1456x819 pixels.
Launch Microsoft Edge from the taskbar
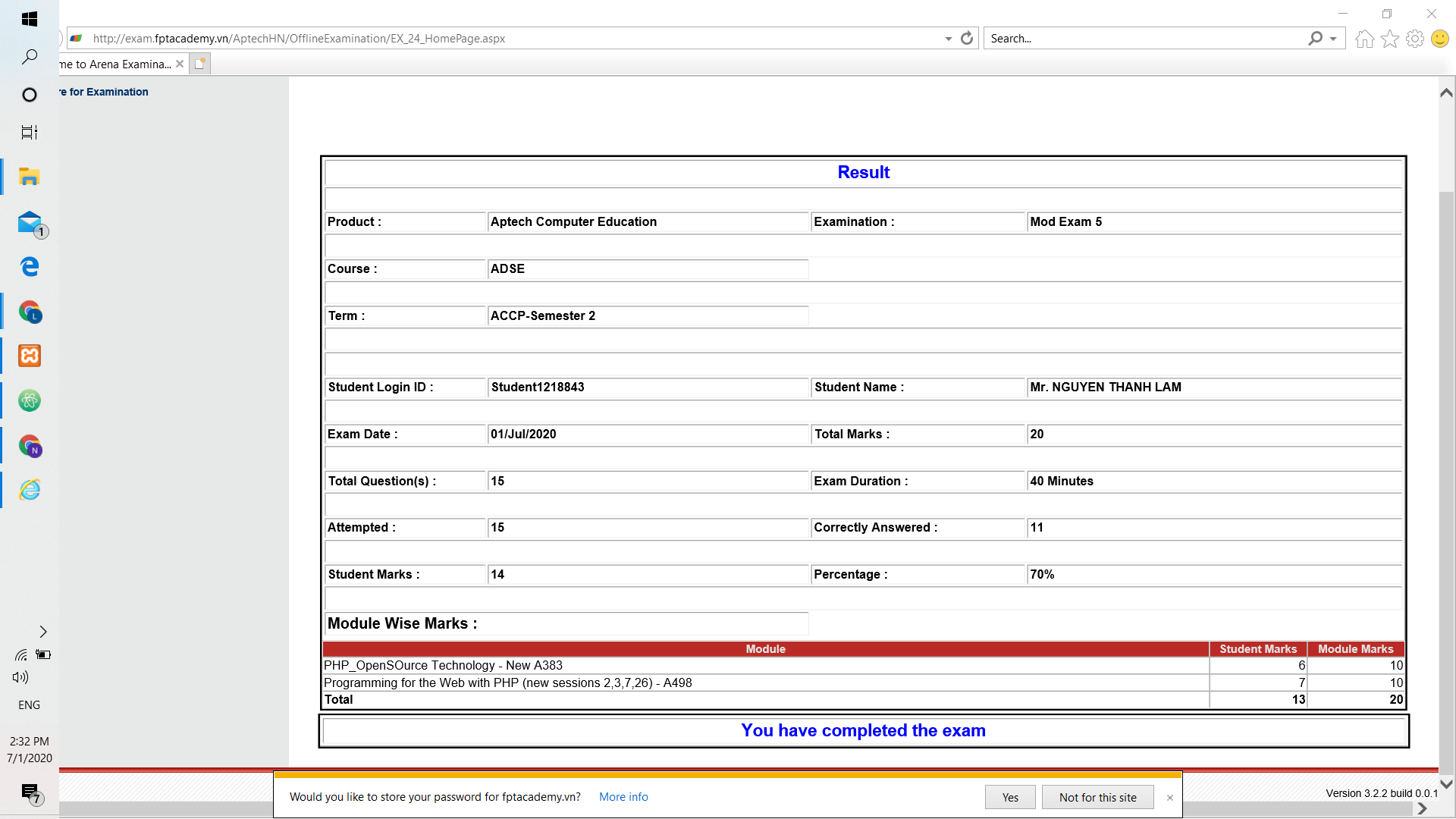[30, 267]
